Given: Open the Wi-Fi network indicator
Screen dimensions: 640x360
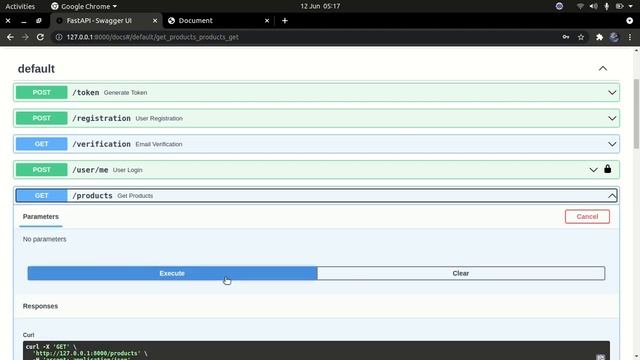Looking at the screenshot, I should point(580,6).
